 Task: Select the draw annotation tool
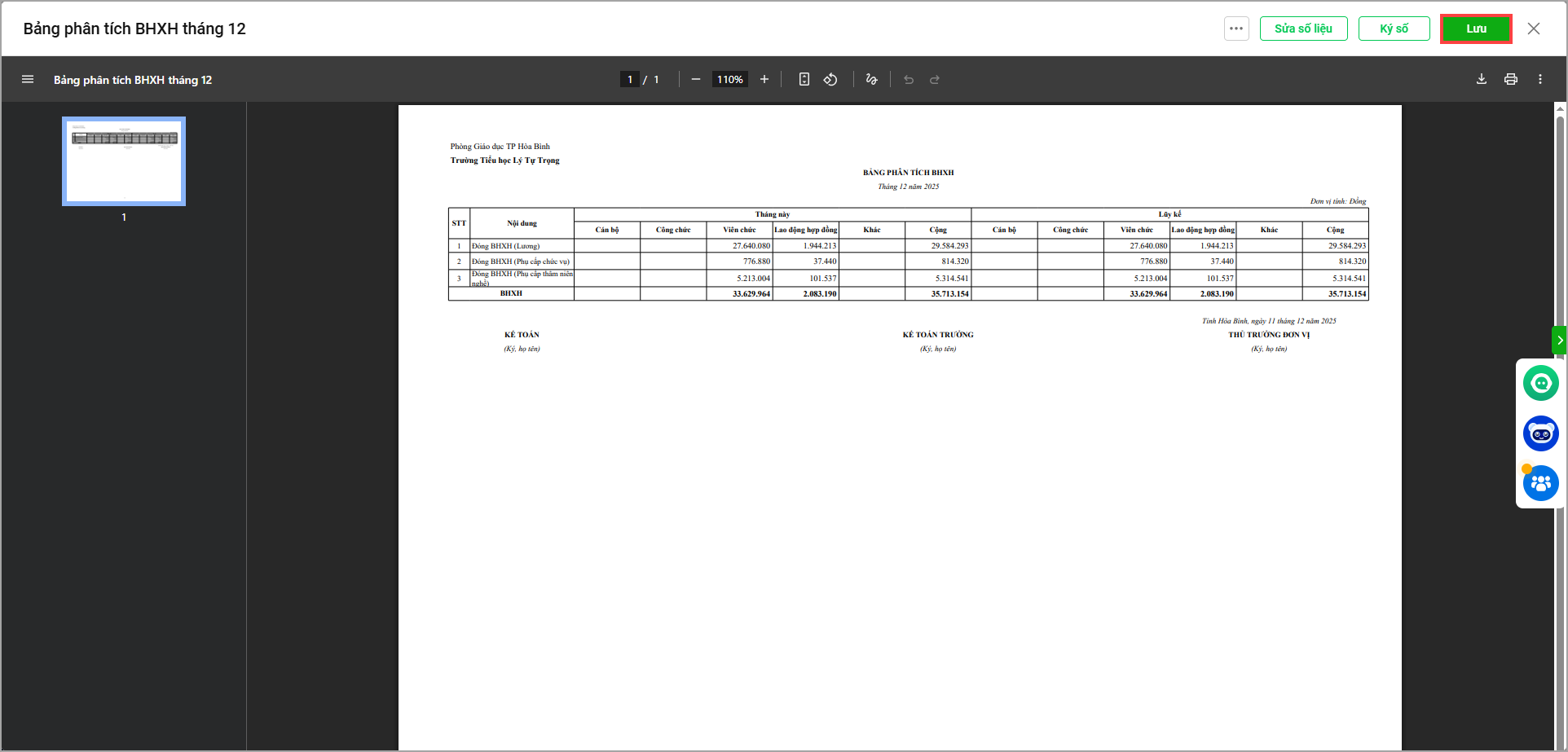871,80
